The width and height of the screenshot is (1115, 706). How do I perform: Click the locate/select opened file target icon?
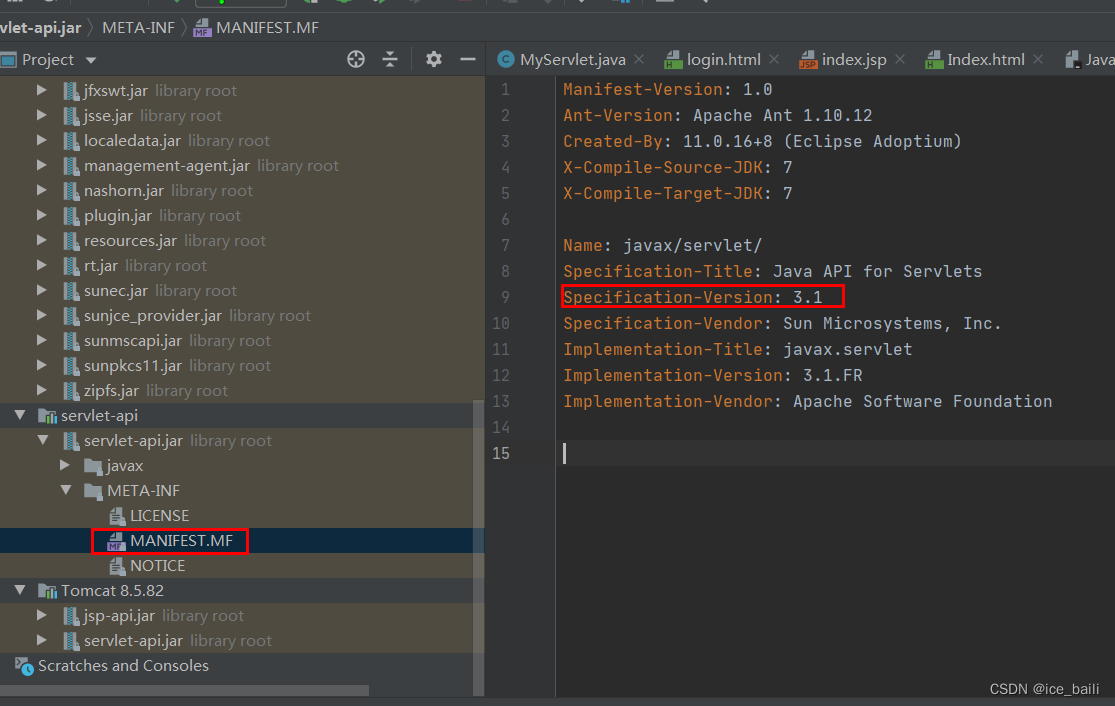click(x=356, y=60)
